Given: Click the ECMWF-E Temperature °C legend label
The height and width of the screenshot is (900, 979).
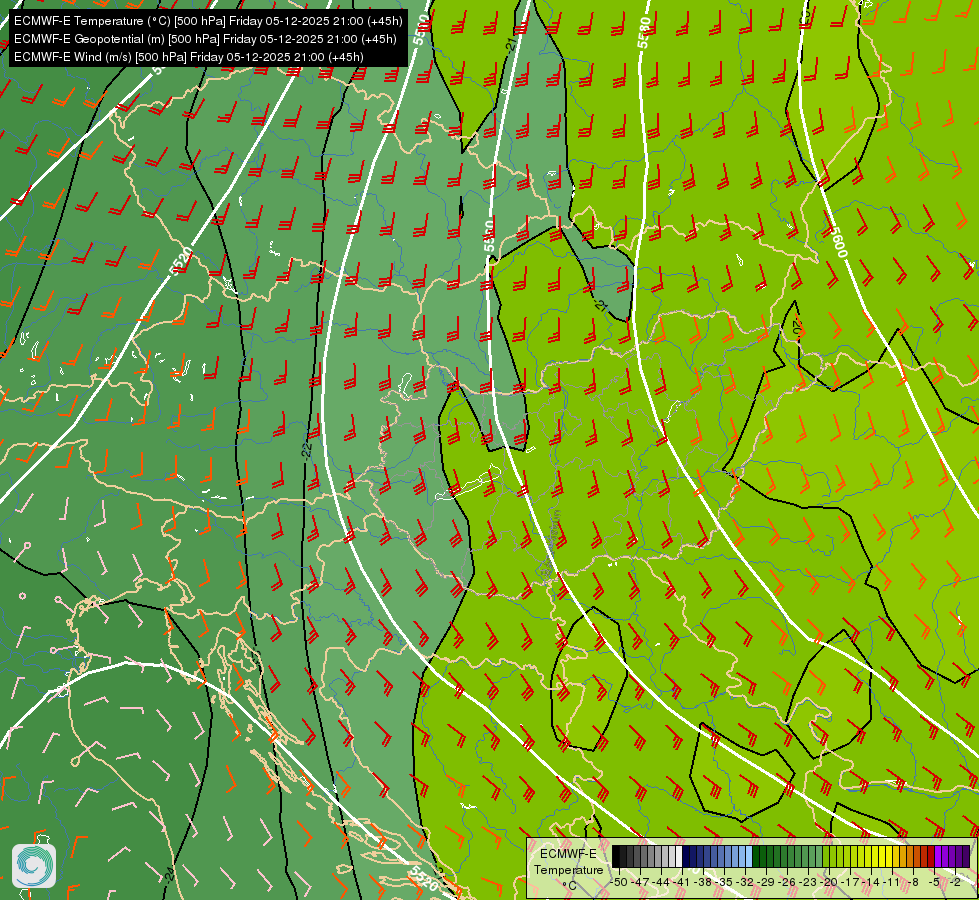Looking at the screenshot, I should tap(568, 869).
